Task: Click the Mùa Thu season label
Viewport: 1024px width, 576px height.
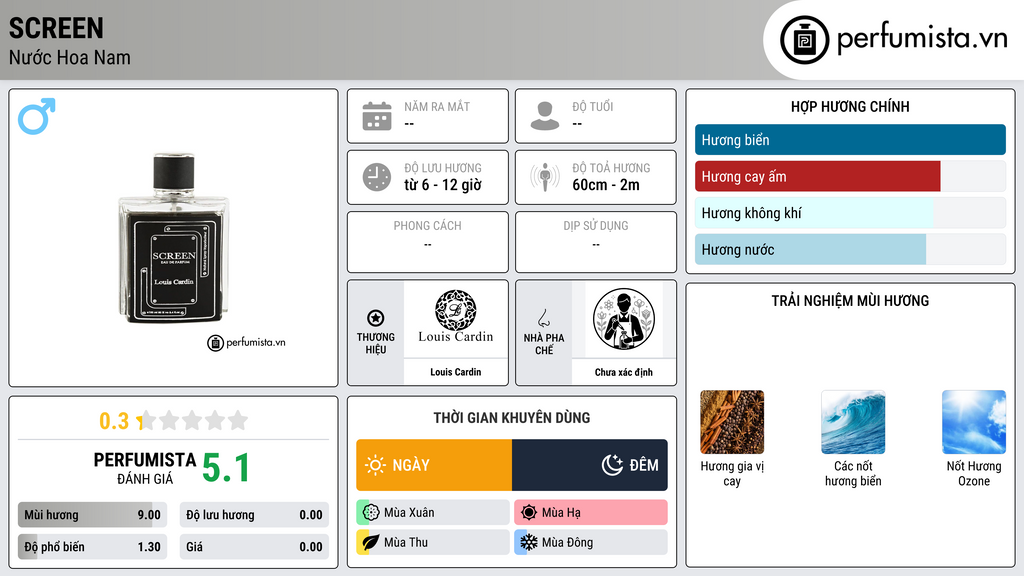Action: pyautogui.click(x=406, y=542)
